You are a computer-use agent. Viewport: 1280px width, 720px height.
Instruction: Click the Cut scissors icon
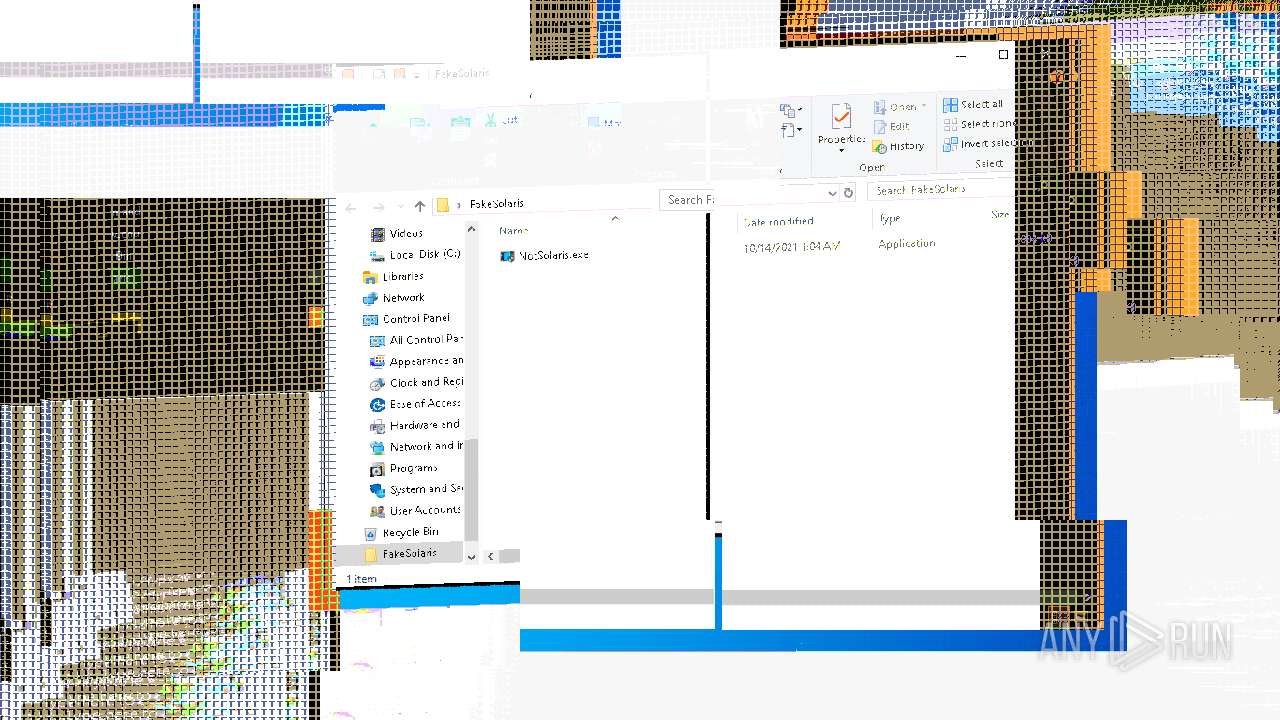click(x=490, y=121)
